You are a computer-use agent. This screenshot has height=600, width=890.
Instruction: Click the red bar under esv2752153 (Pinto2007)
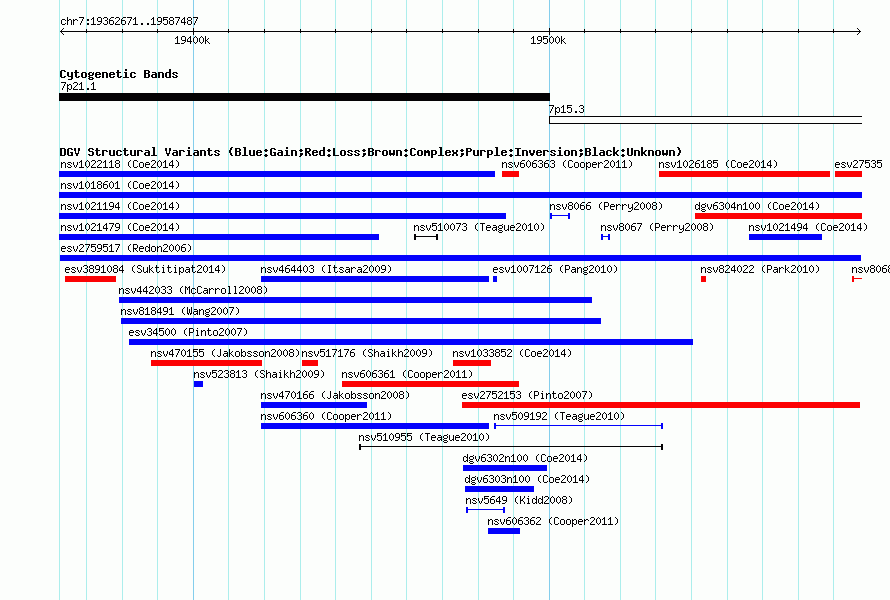(x=661, y=405)
